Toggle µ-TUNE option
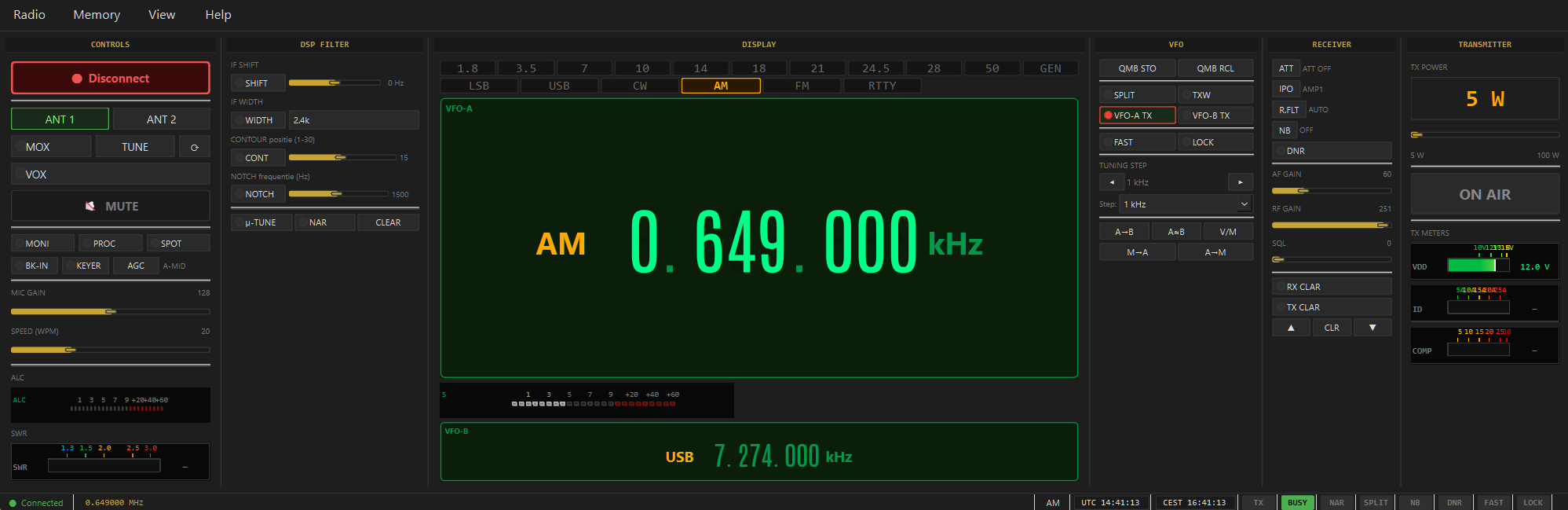Viewport: 1568px width, 510px height. (261, 222)
